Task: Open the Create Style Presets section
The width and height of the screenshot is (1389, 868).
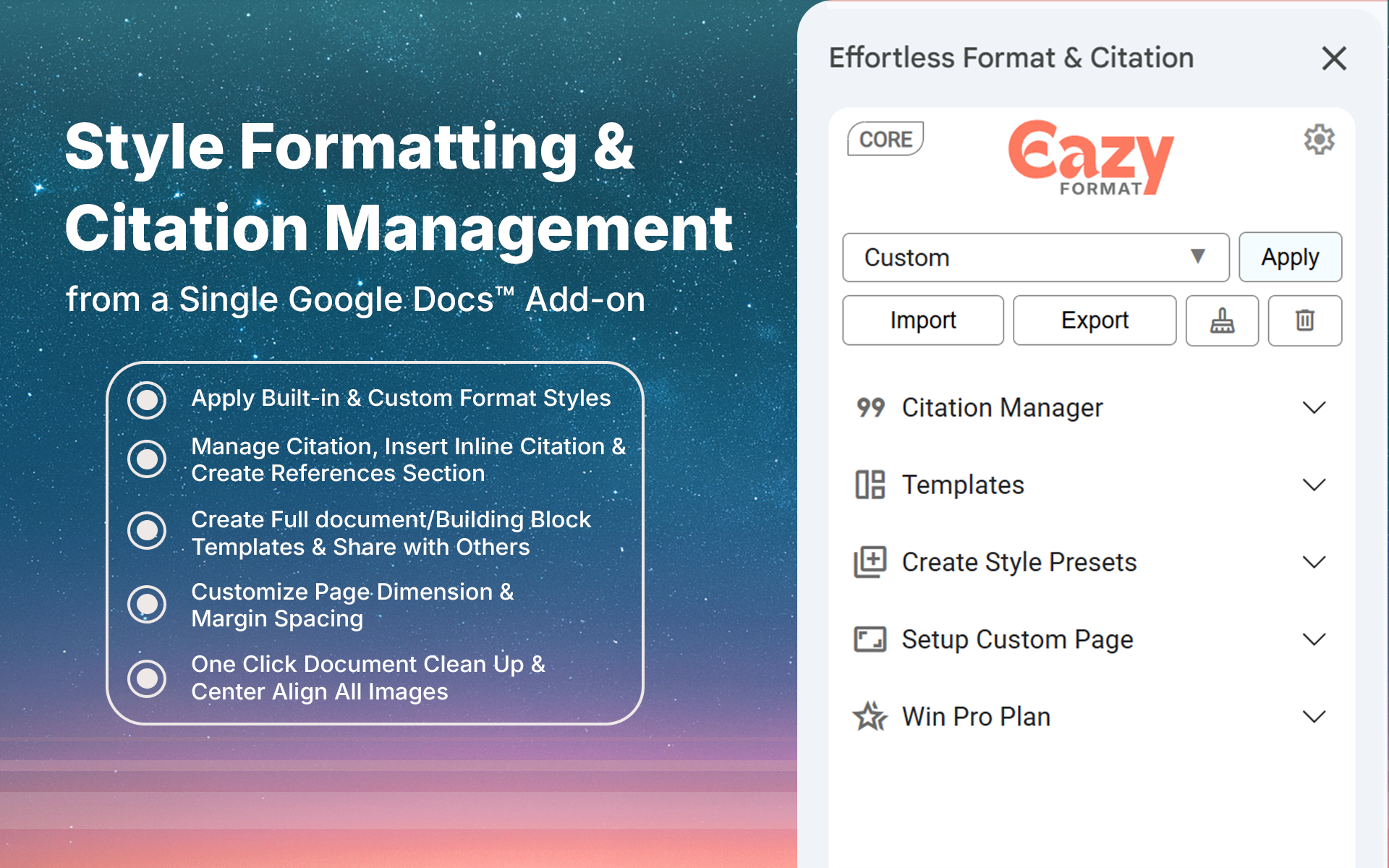Action: [x=1314, y=562]
